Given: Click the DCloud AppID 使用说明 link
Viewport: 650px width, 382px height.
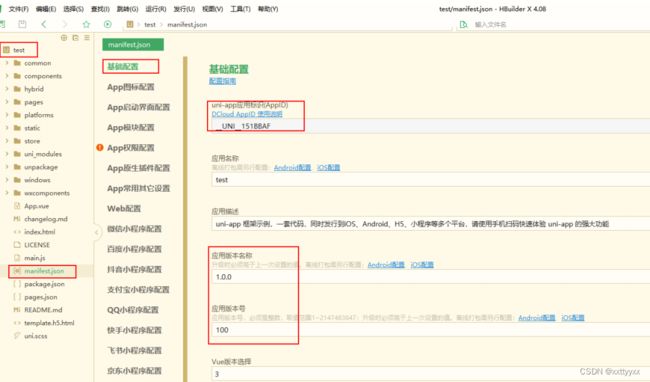Looking at the screenshot, I should tap(247, 114).
